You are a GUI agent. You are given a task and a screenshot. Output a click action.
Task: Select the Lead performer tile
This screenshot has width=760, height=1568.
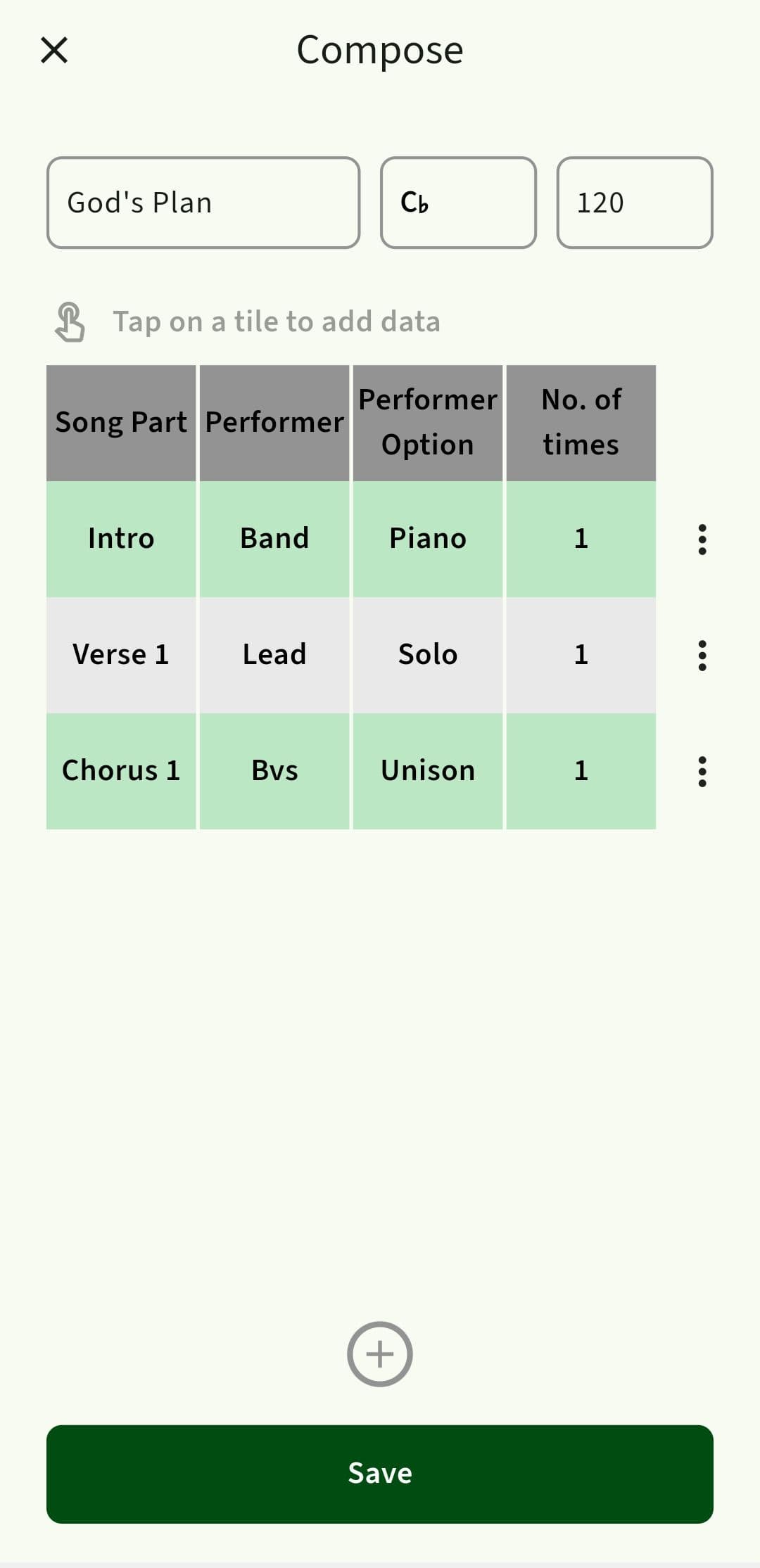coord(274,655)
